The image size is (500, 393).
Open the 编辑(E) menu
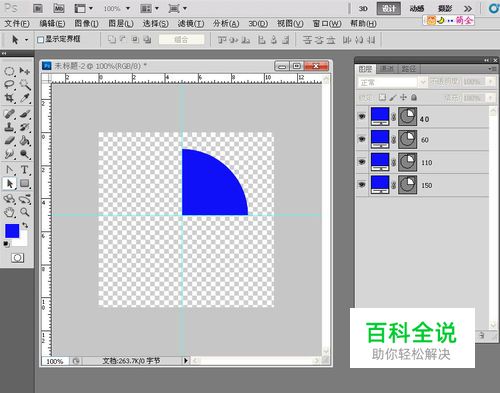click(52, 23)
